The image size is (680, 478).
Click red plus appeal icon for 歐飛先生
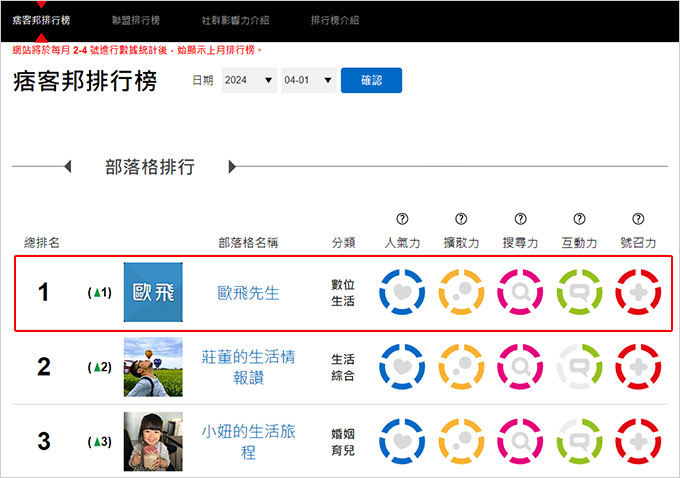tap(638, 292)
